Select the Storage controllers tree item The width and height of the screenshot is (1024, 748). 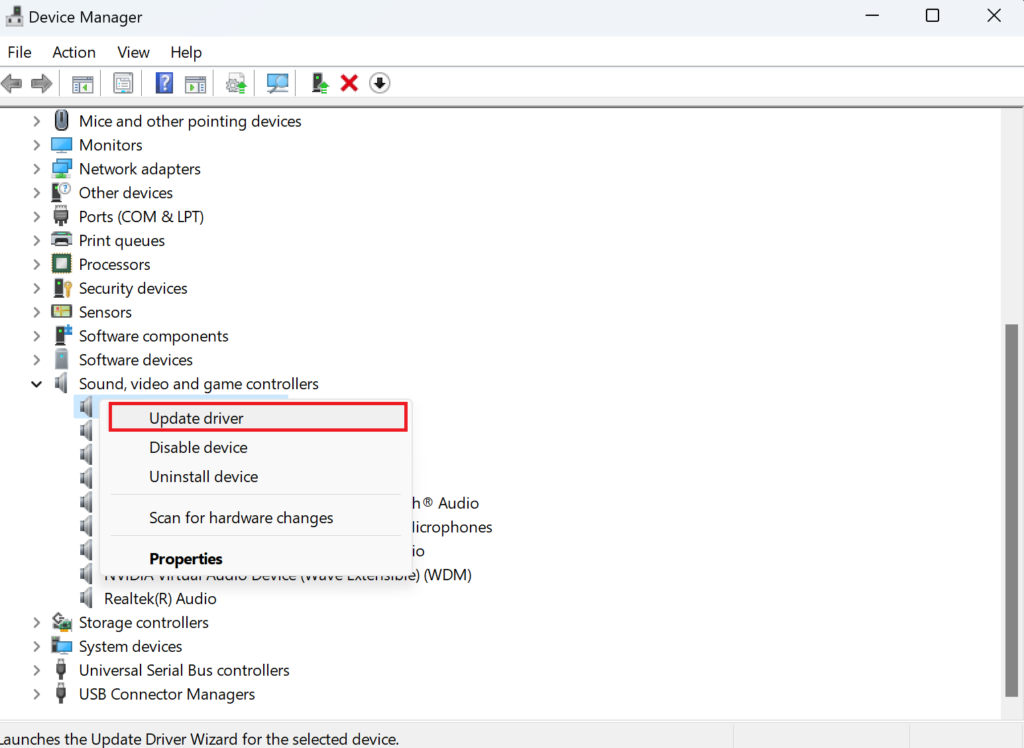tap(143, 622)
